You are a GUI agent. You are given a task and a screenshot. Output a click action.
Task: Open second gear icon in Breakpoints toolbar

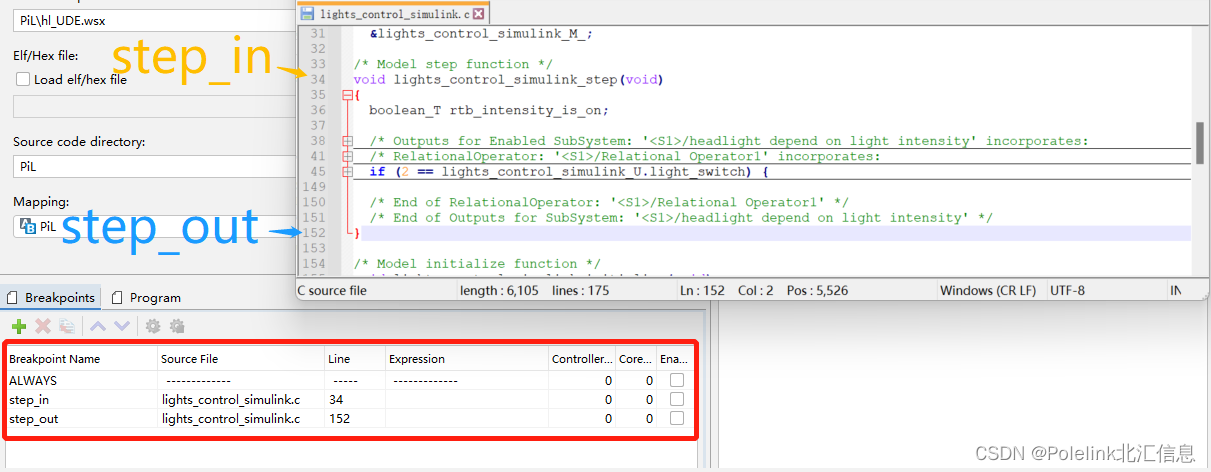pos(177,326)
